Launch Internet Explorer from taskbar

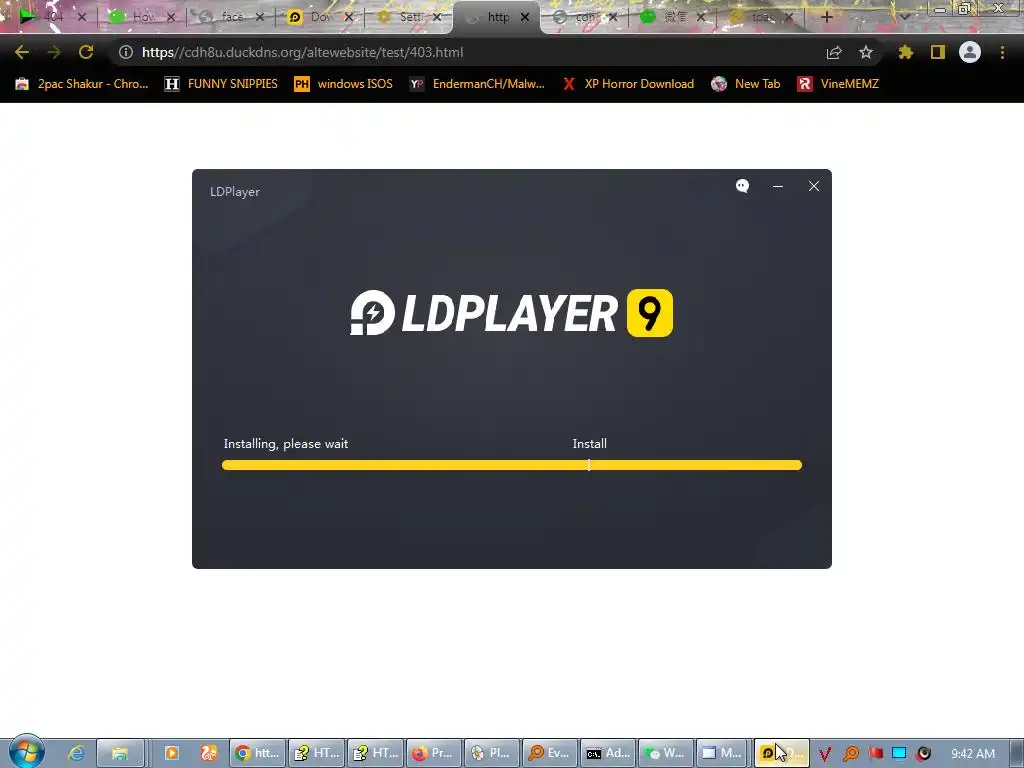pos(76,753)
